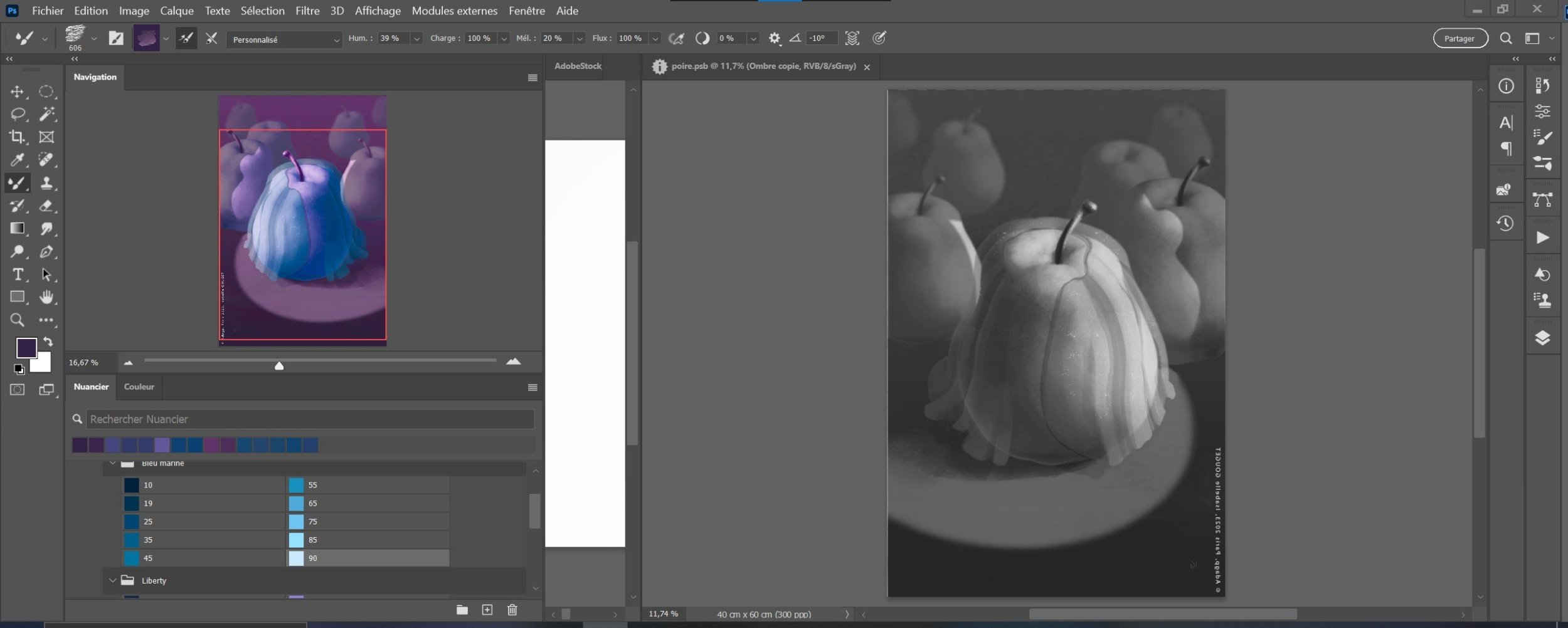Screen dimensions: 1568x628
Task: Open the Layers panel icon
Action: coord(1542,338)
